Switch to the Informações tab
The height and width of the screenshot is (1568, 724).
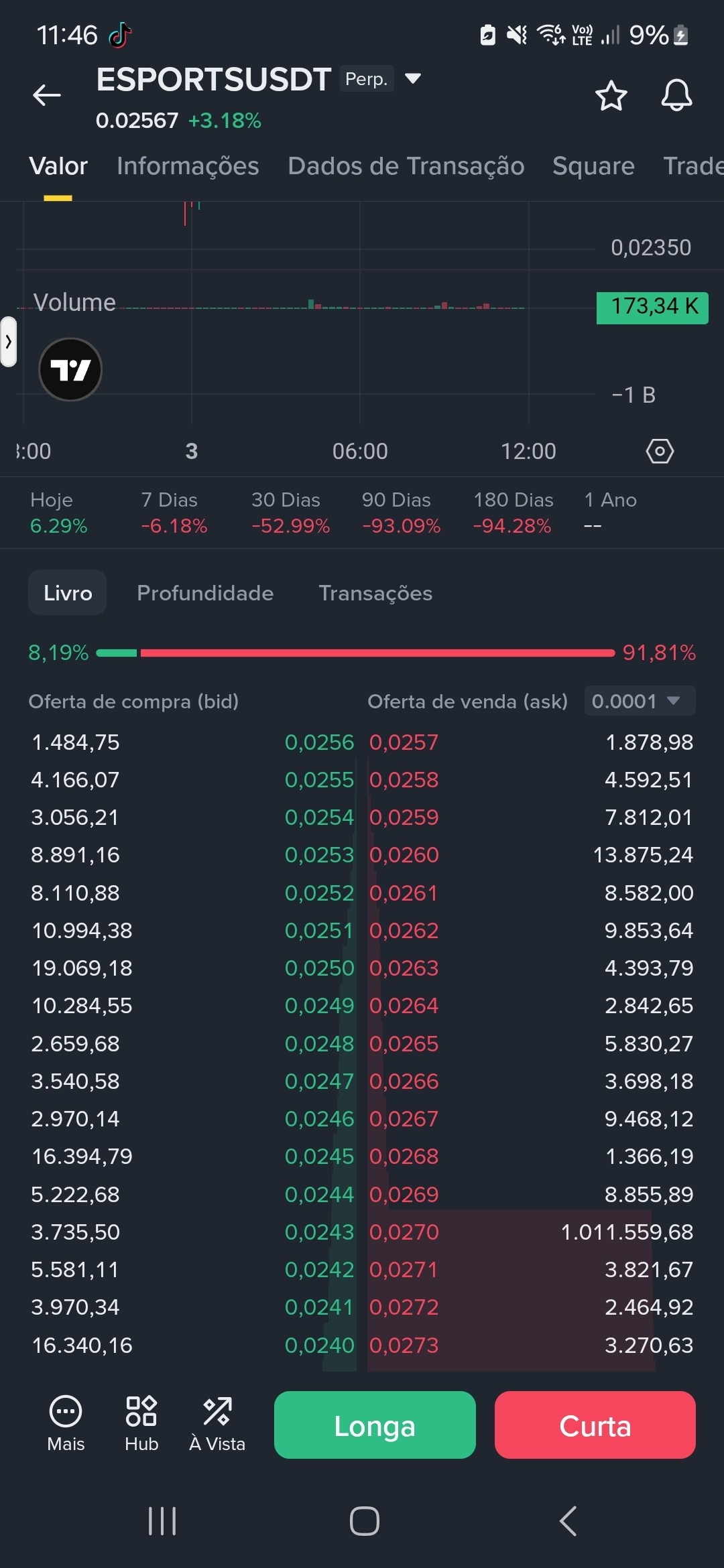click(x=188, y=166)
